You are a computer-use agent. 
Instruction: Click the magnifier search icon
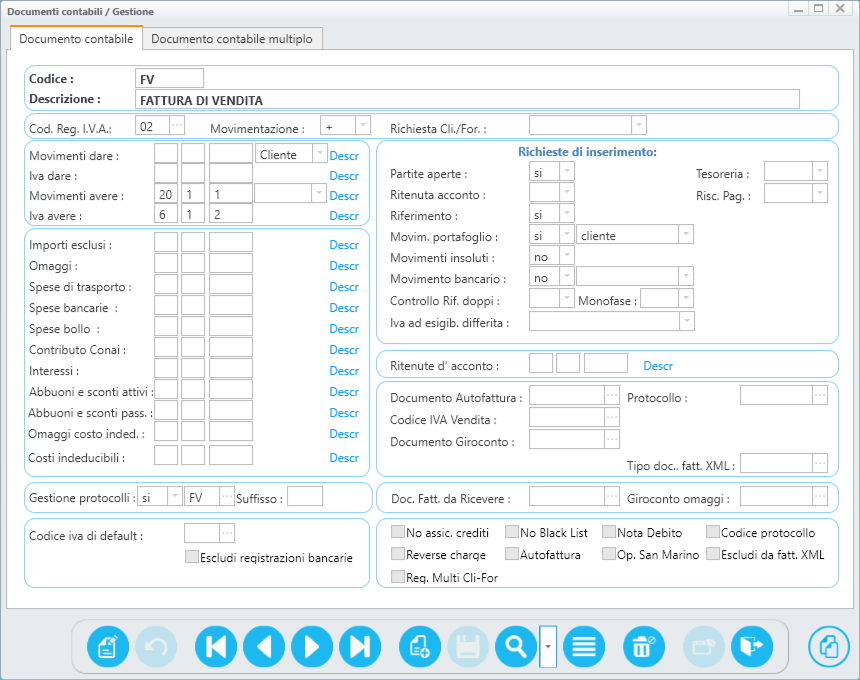(x=516, y=646)
